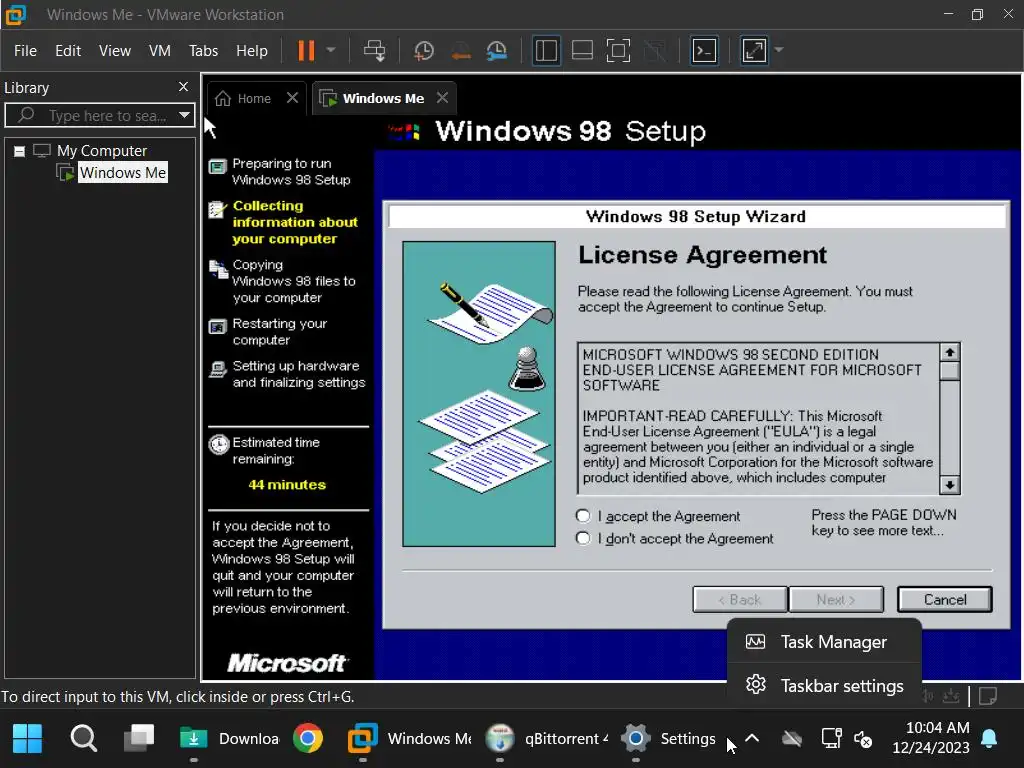This screenshot has width=1024, height=768.
Task: Open the Task View icon
Action: pos(139,738)
